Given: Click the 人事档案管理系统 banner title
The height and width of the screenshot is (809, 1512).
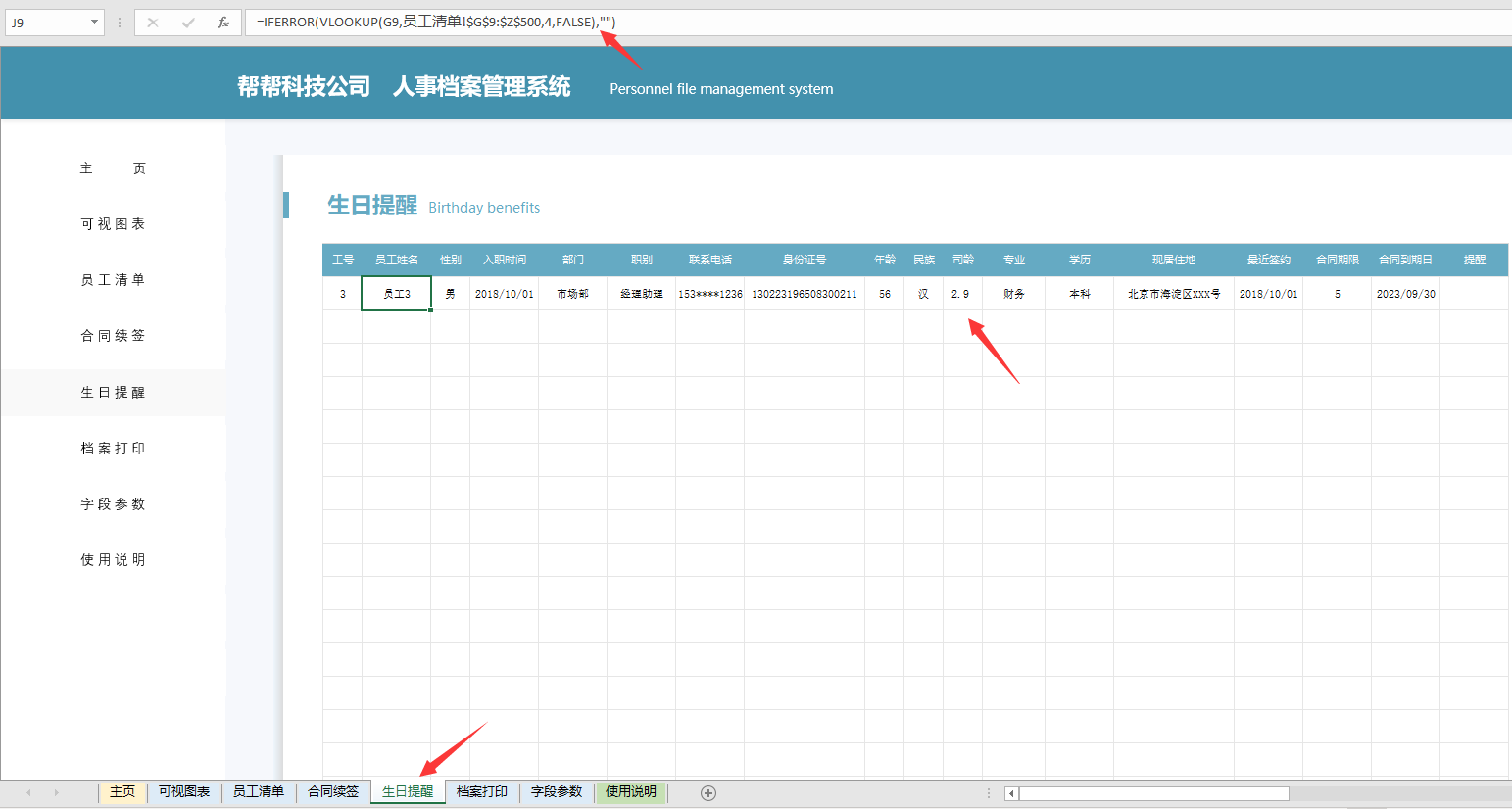Looking at the screenshot, I should [x=481, y=87].
